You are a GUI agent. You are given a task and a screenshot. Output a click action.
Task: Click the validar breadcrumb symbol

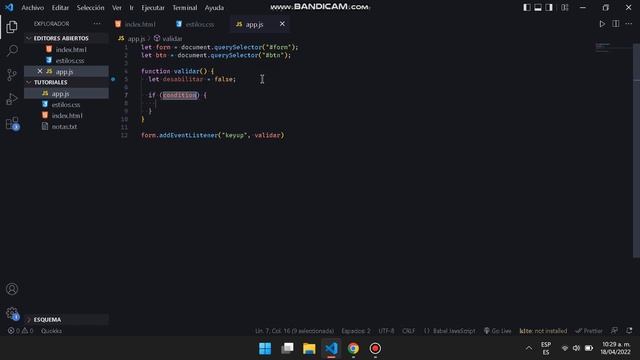coord(172,39)
